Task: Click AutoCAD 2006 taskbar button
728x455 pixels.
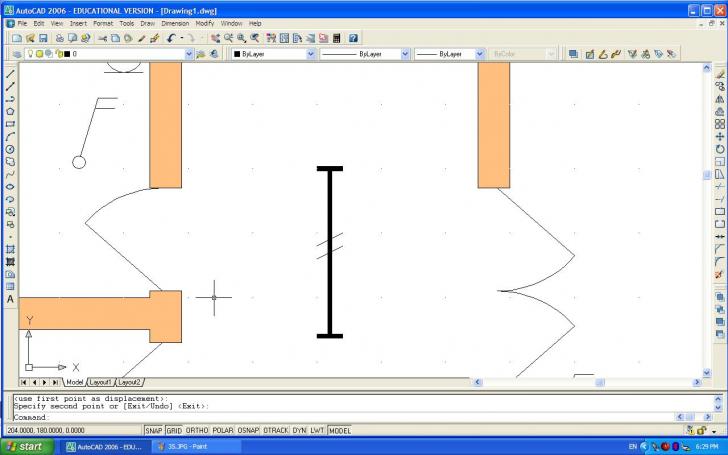Action: pos(106,447)
